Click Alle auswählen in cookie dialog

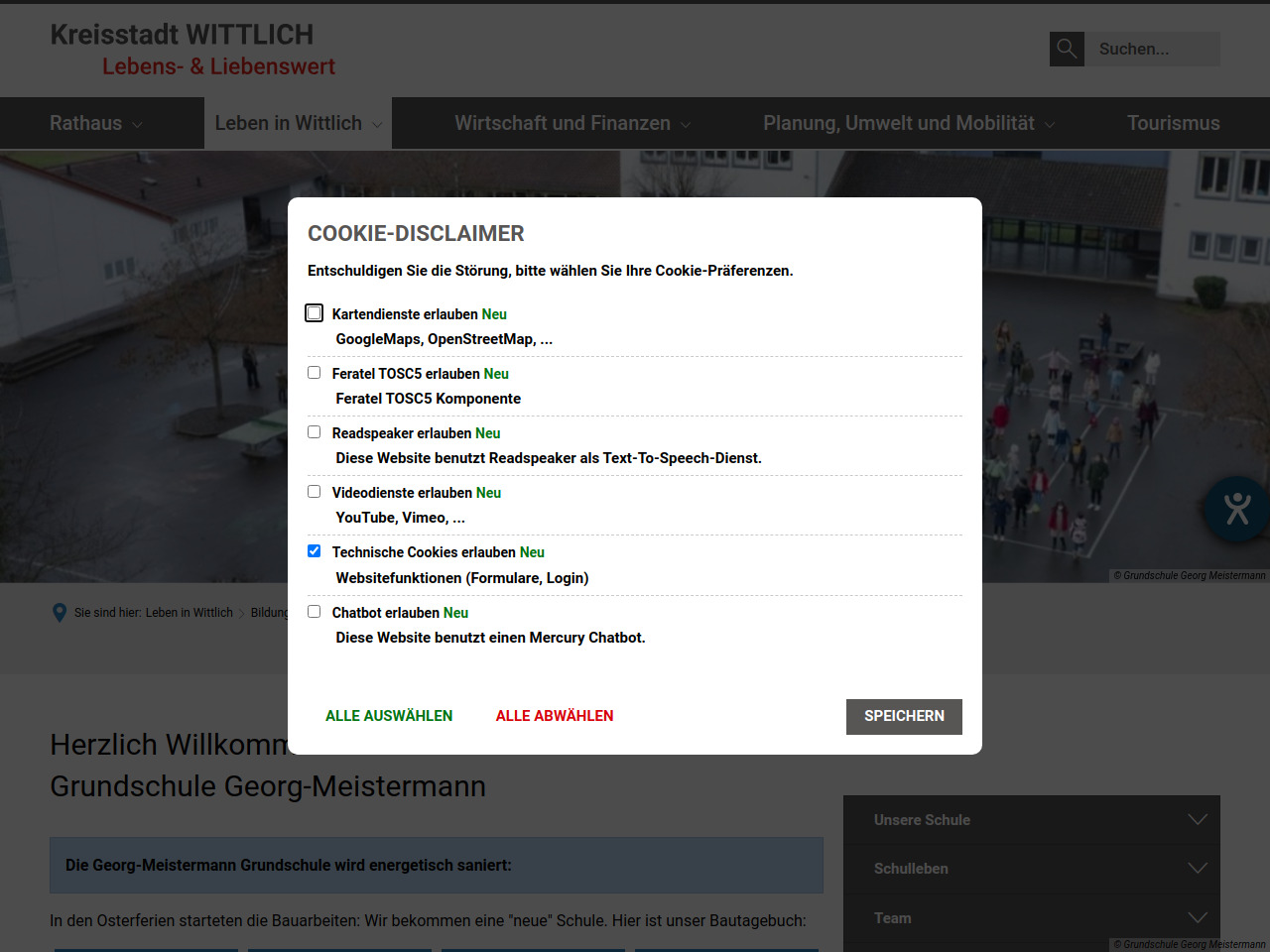[389, 716]
